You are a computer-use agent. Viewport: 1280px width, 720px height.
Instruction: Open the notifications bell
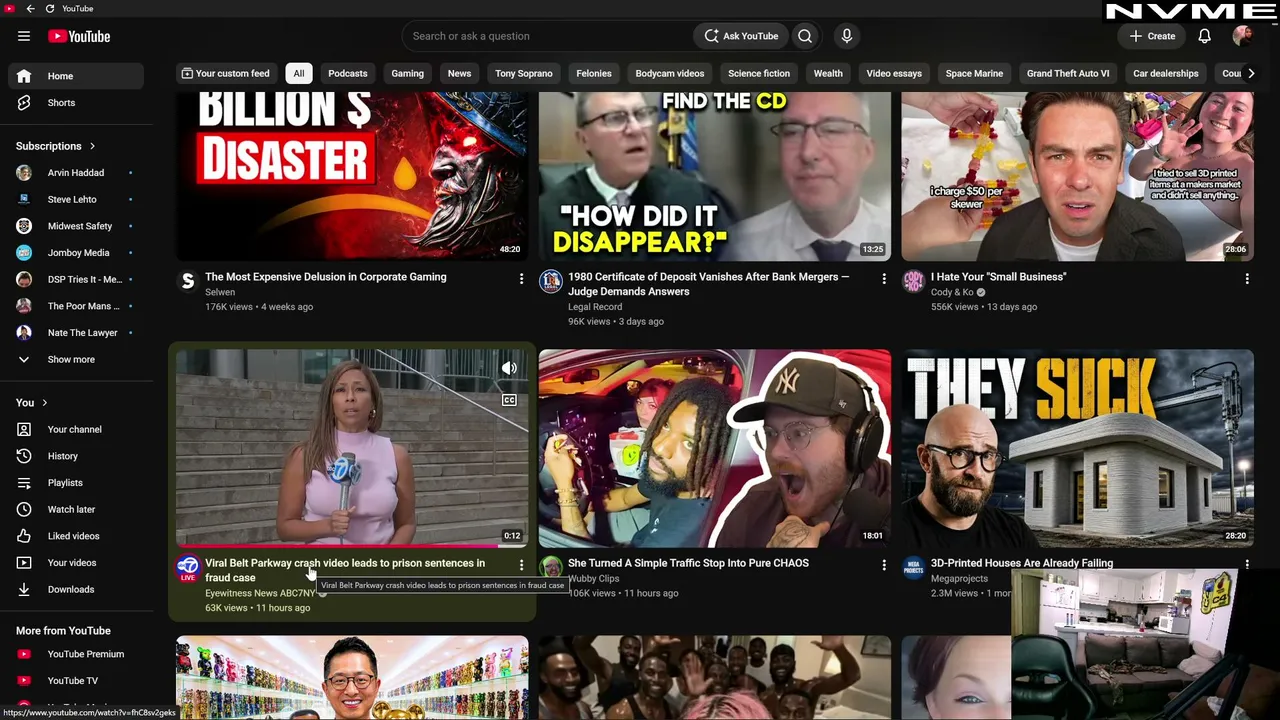(x=1205, y=36)
